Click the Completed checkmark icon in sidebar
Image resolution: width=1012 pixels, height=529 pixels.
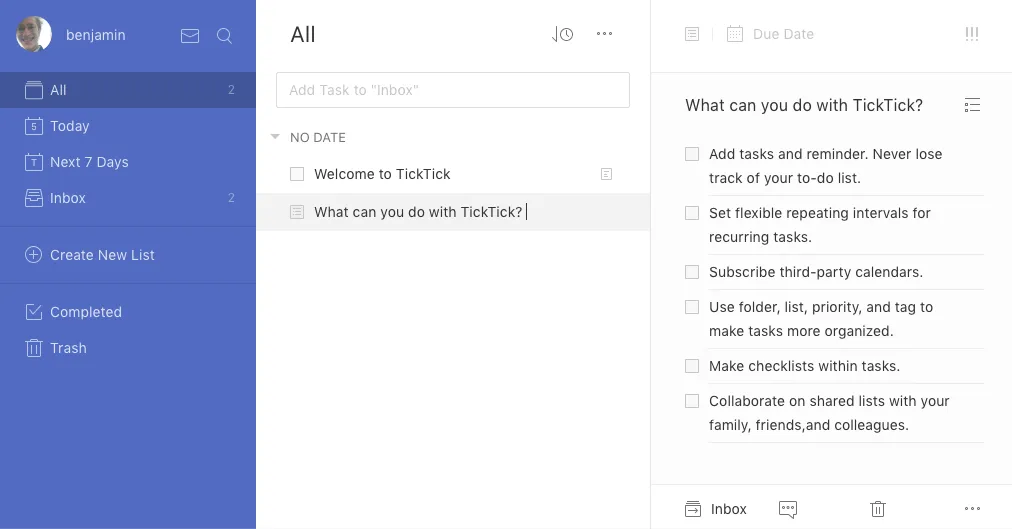(x=34, y=312)
